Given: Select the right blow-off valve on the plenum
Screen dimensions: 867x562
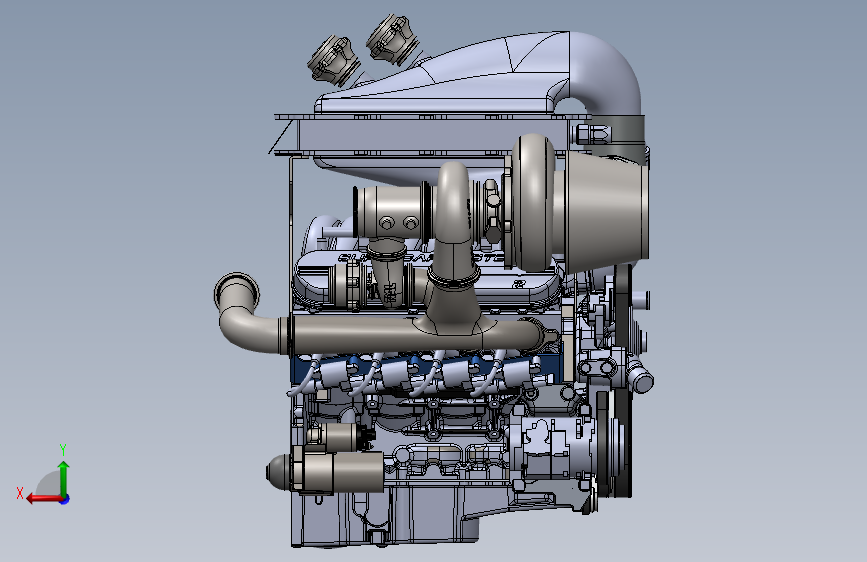Looking at the screenshot, I should coord(393,39).
